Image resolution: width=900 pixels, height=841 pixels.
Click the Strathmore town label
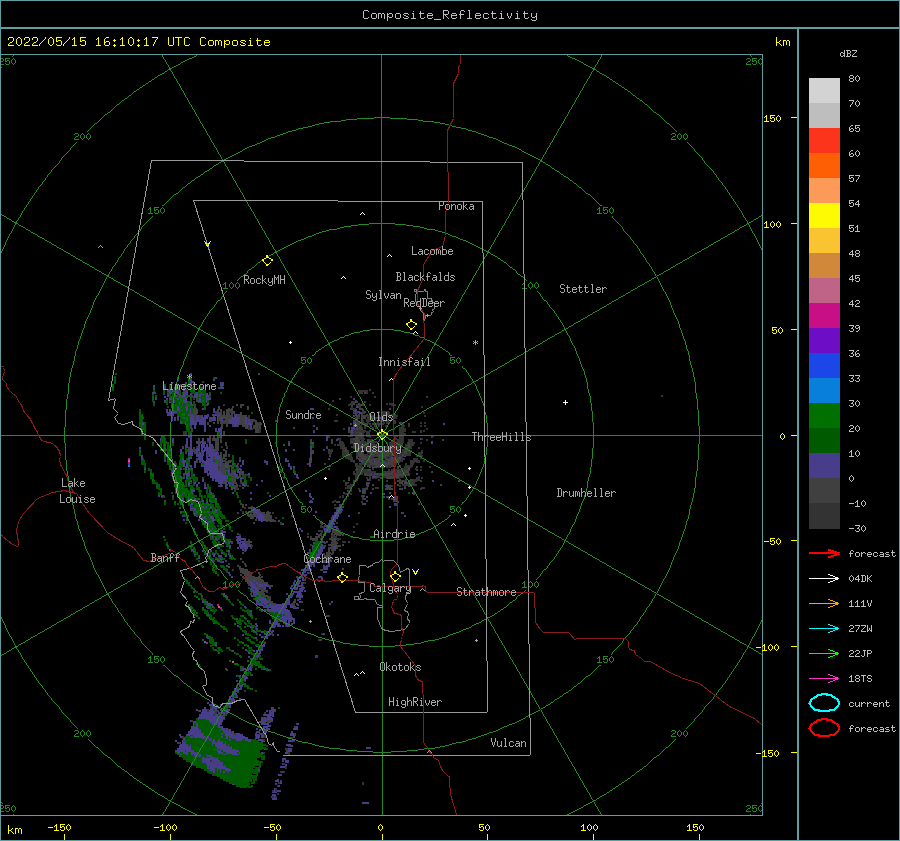[486, 592]
